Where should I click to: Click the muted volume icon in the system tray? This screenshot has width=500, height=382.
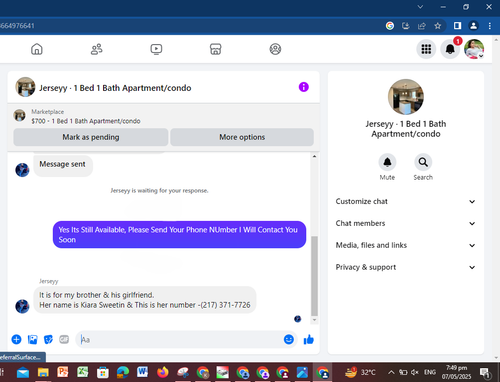click(x=415, y=372)
